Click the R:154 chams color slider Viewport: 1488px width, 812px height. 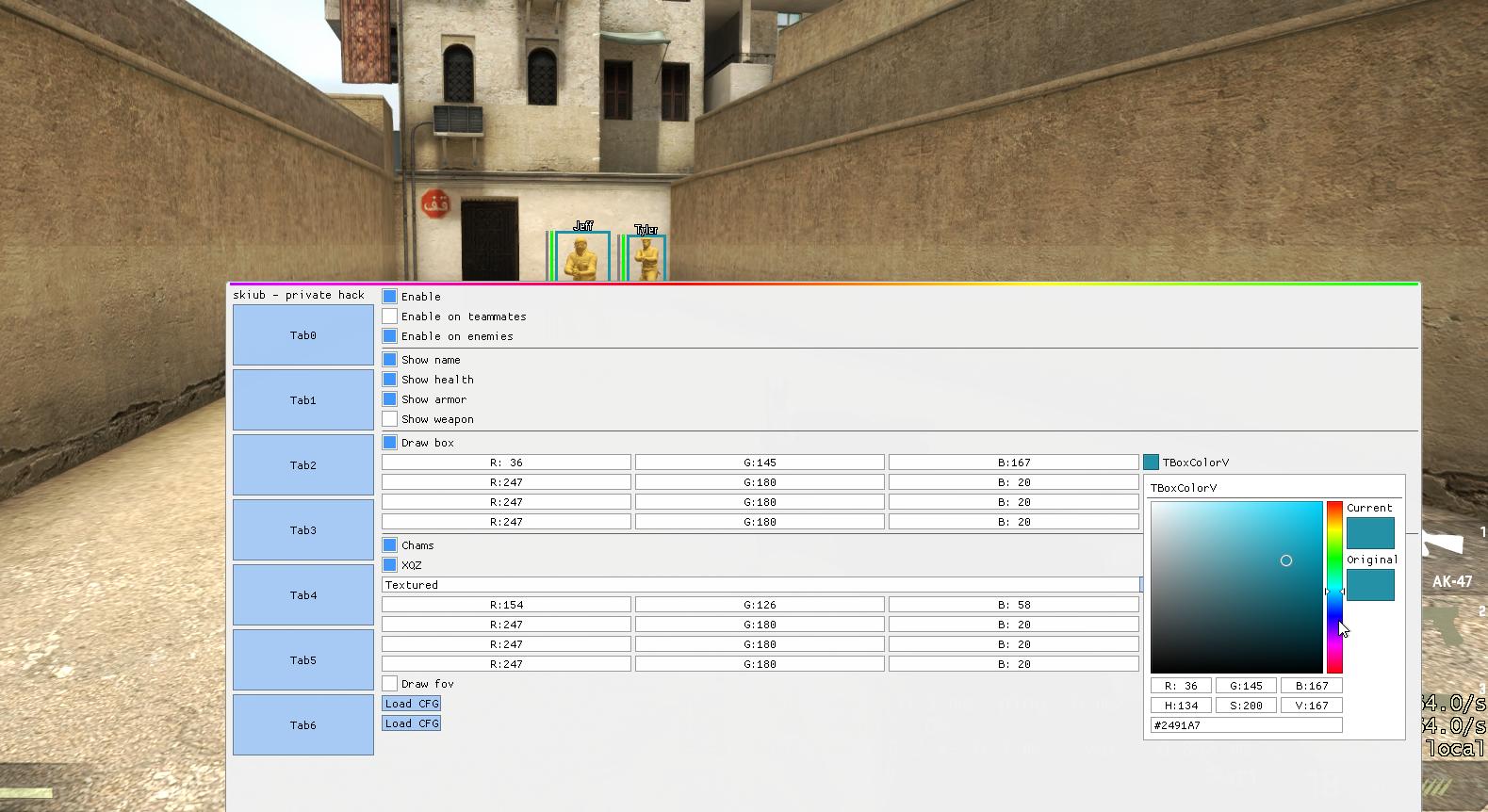506,605
